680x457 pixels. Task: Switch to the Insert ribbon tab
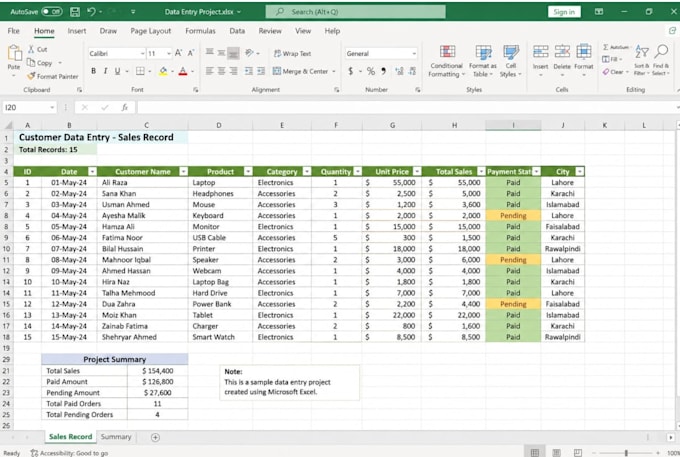(77, 31)
